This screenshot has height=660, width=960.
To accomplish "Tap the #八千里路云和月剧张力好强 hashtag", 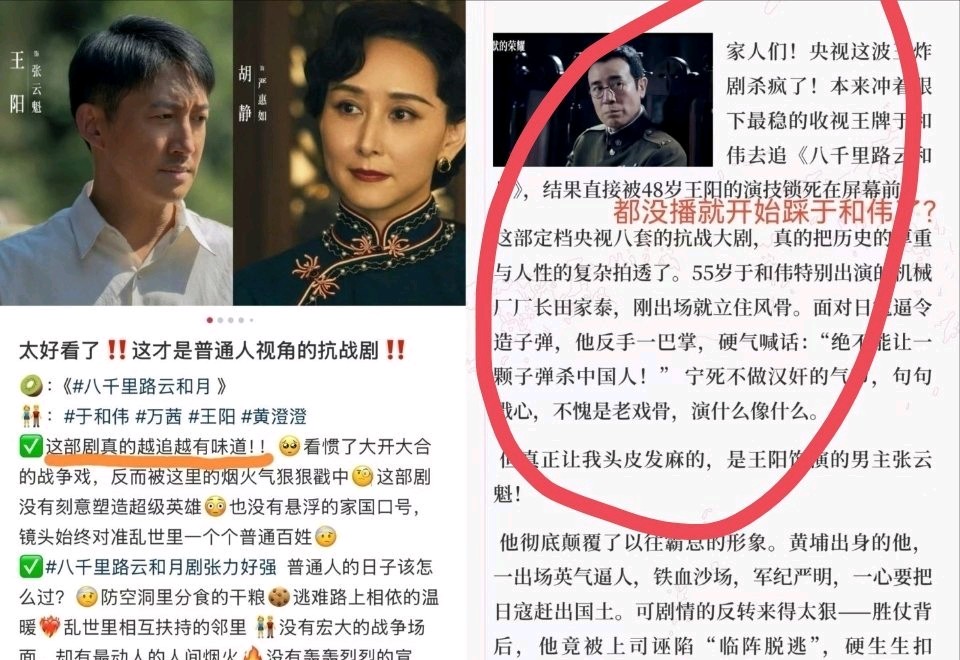I will coord(161,567).
